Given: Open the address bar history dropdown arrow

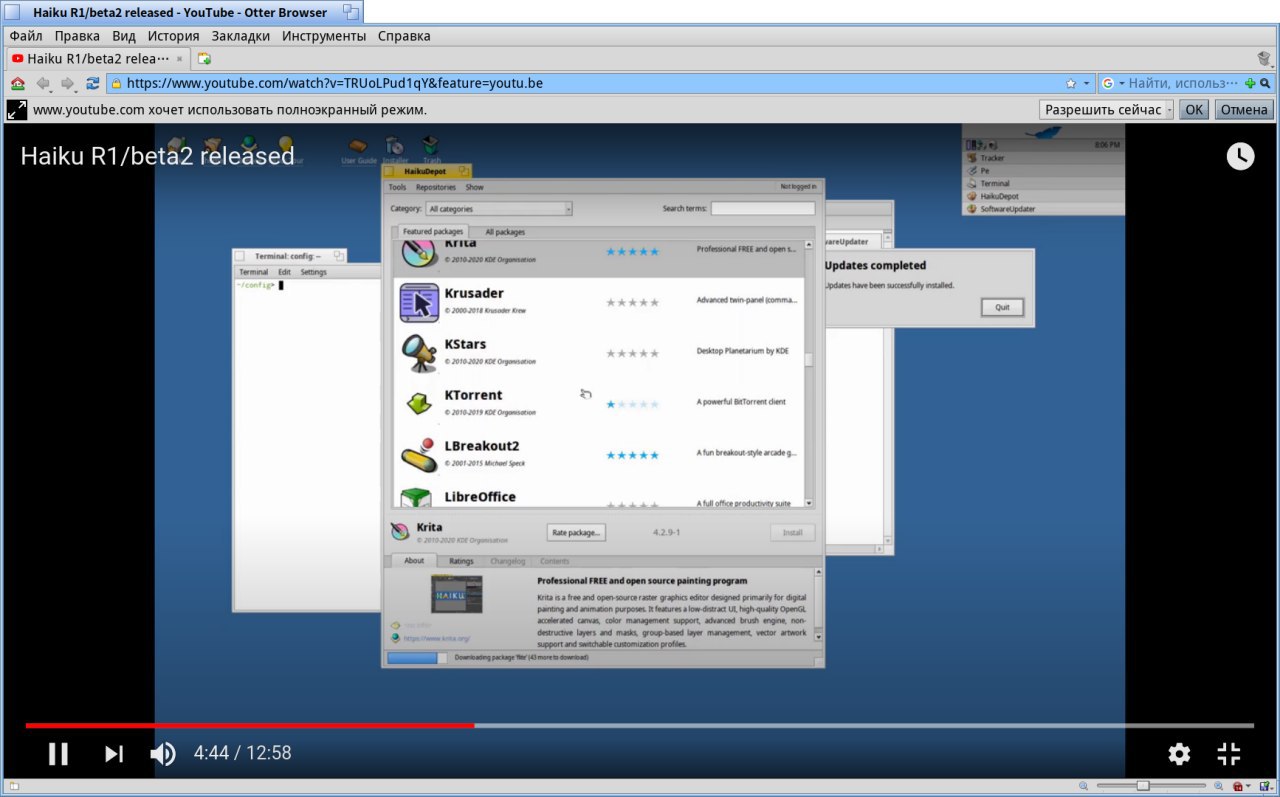Looking at the screenshot, I should point(1086,84).
